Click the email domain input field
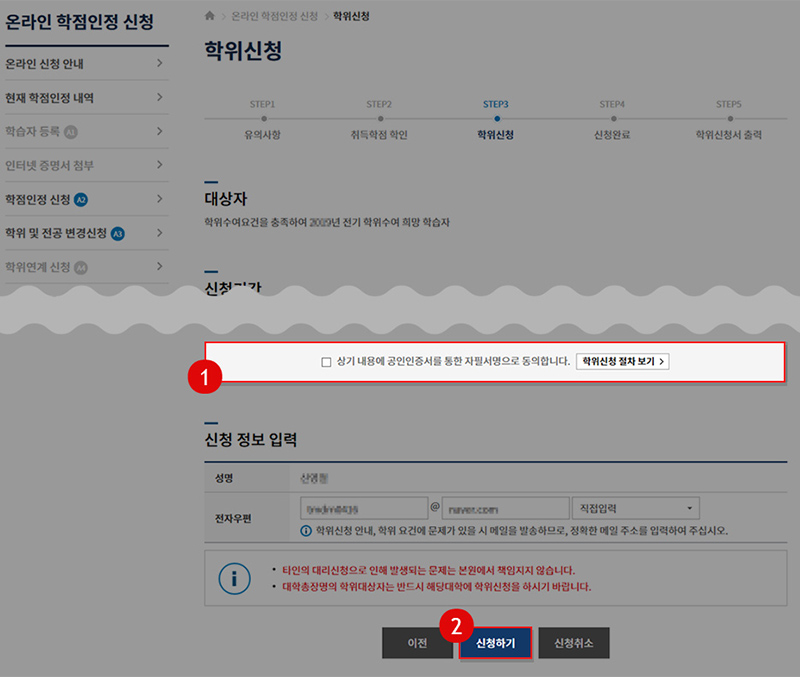 (x=505, y=507)
